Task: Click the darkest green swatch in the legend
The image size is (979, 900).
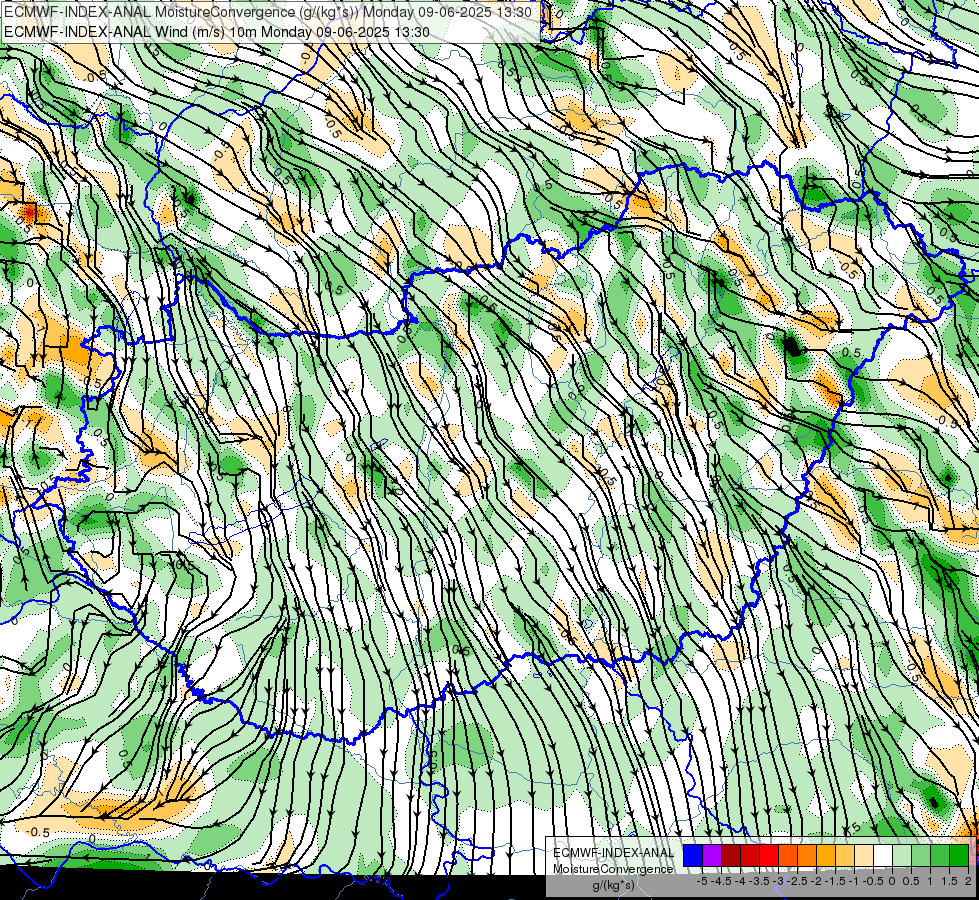Action: pos(959,856)
